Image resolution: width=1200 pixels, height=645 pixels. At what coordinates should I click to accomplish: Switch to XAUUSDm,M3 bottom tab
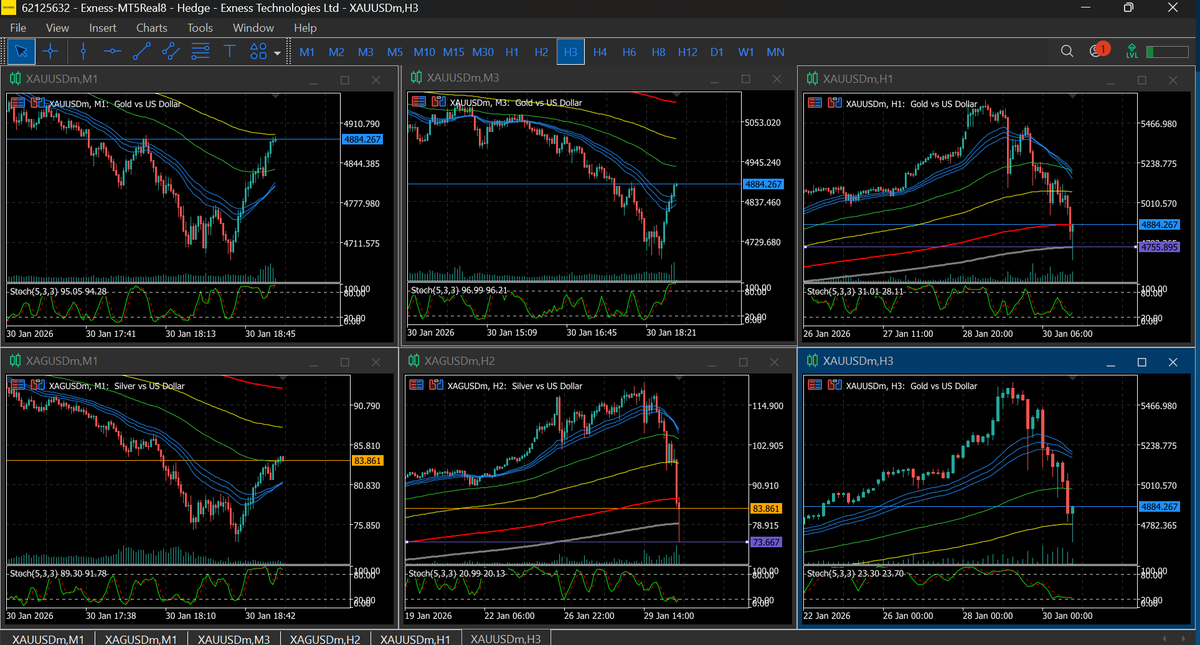(234, 638)
